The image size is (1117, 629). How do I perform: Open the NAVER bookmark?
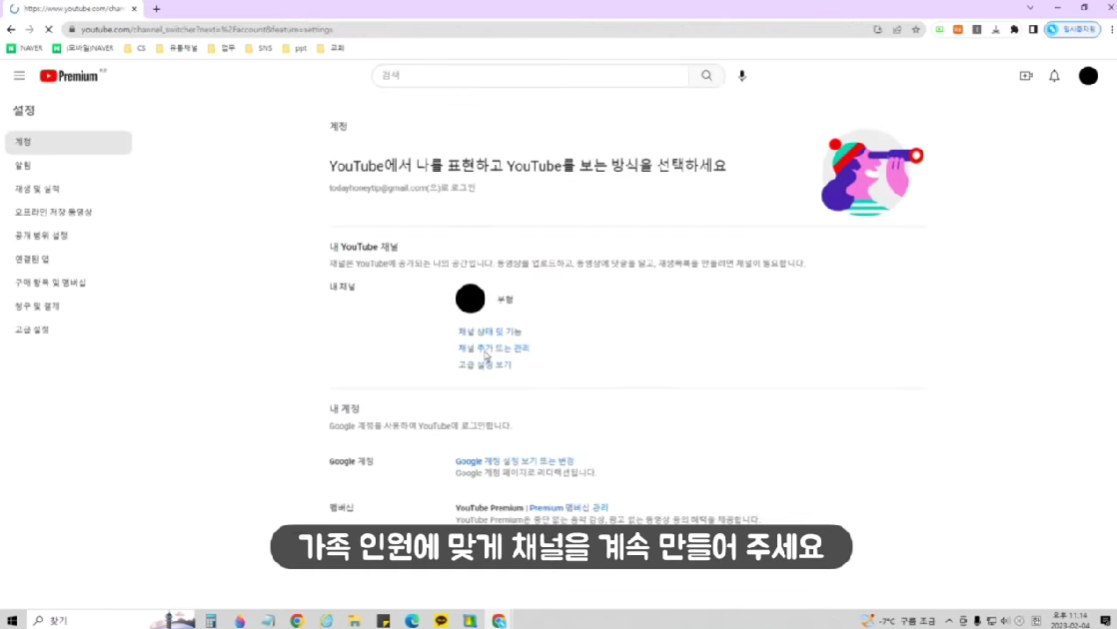pyautogui.click(x=24, y=48)
